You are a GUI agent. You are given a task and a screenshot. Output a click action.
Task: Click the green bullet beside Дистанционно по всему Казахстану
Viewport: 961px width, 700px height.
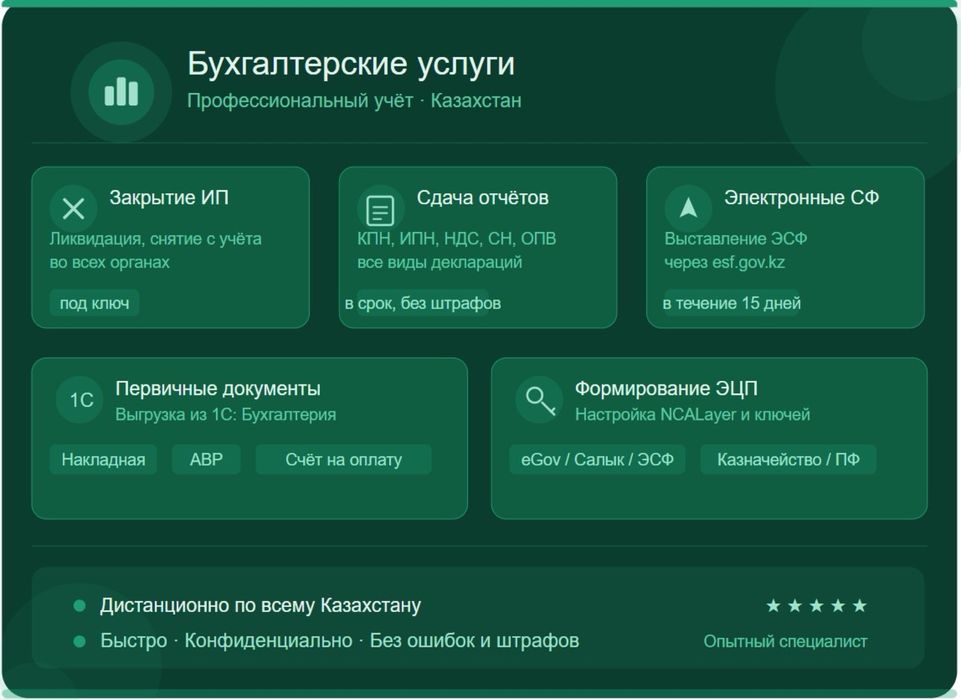79,606
